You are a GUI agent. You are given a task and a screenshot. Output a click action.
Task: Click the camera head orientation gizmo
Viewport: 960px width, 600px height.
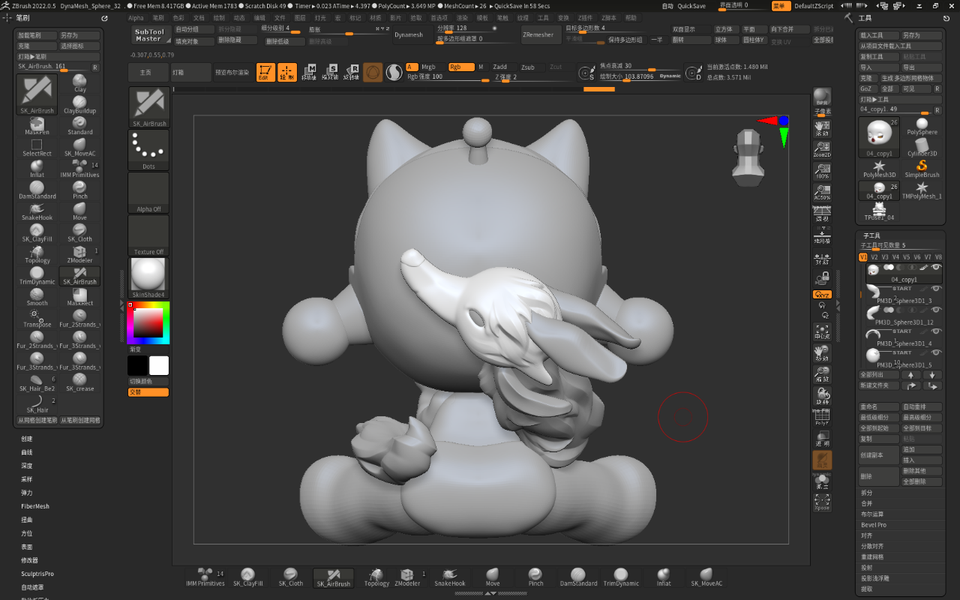(x=748, y=157)
